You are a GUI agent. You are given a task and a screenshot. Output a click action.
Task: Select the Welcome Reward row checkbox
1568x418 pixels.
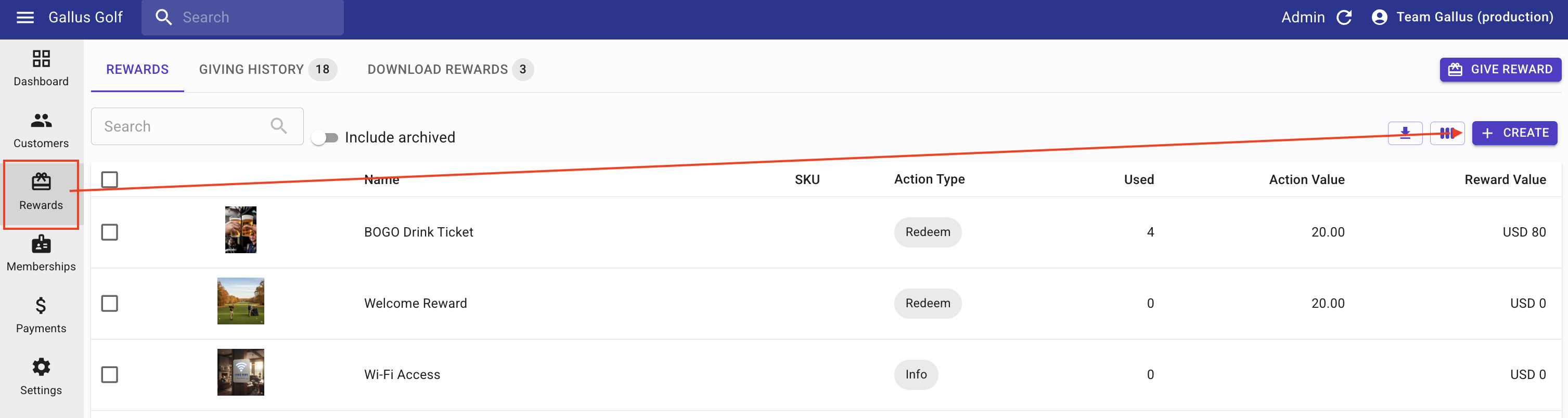click(x=110, y=304)
